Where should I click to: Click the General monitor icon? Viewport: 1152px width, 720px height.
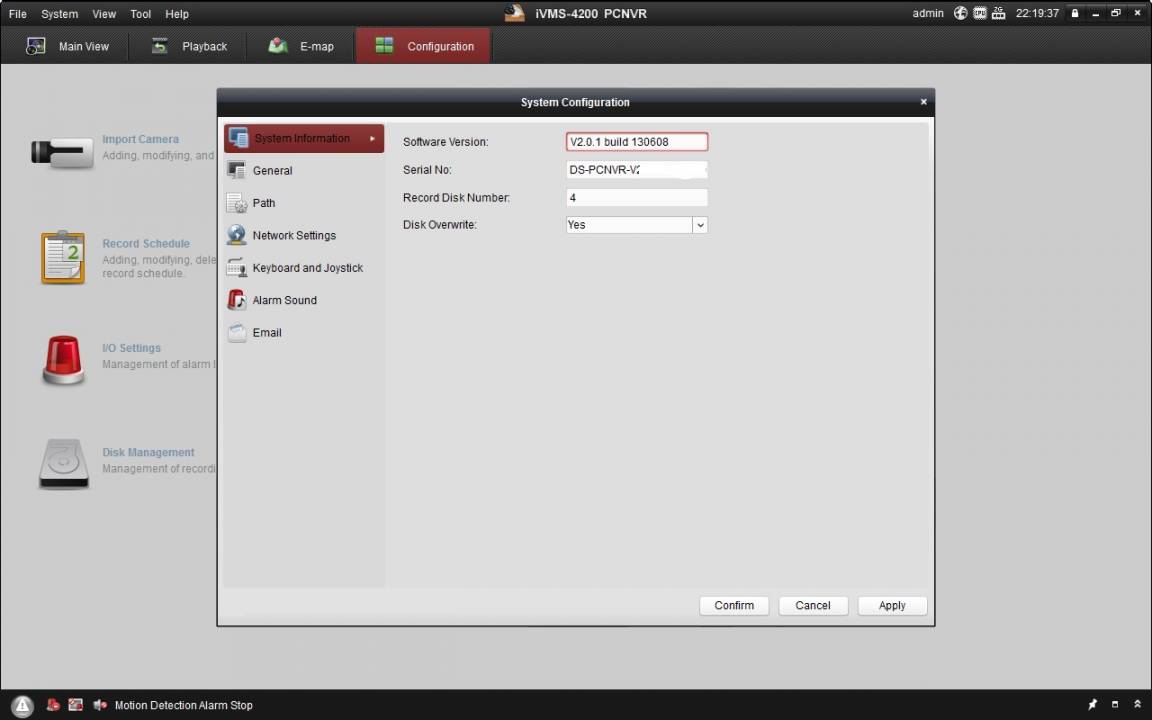[237, 170]
